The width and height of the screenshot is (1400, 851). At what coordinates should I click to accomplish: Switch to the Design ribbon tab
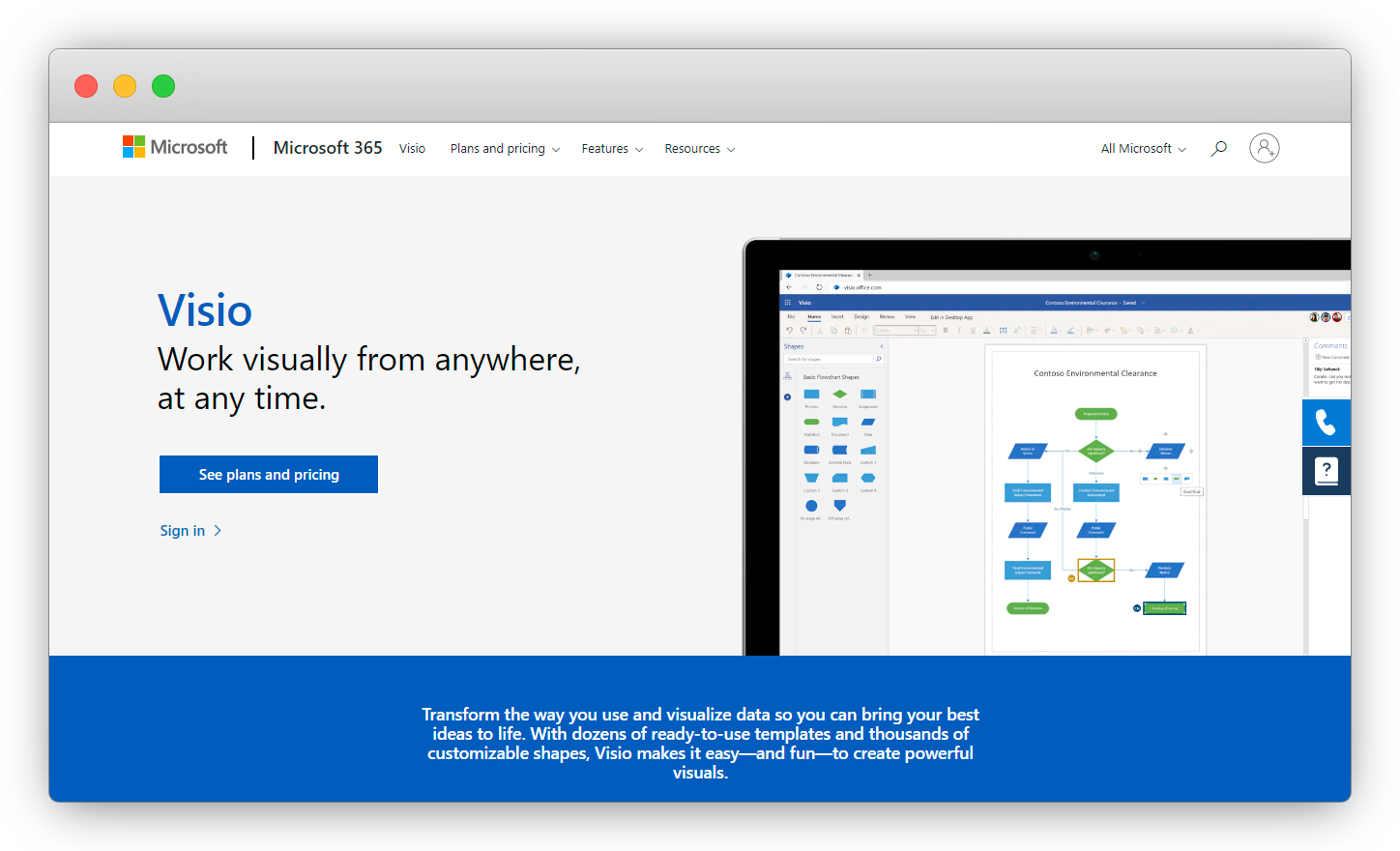[861, 316]
